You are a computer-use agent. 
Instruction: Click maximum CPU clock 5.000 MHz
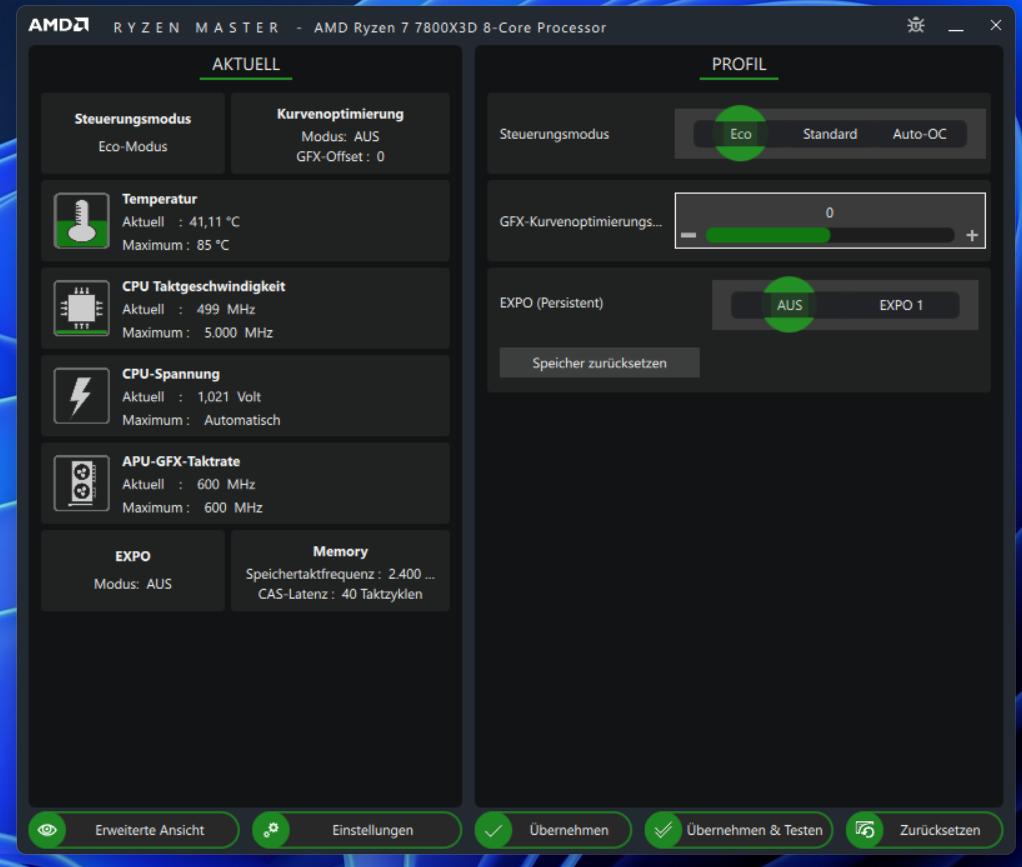pyautogui.click(x=239, y=332)
